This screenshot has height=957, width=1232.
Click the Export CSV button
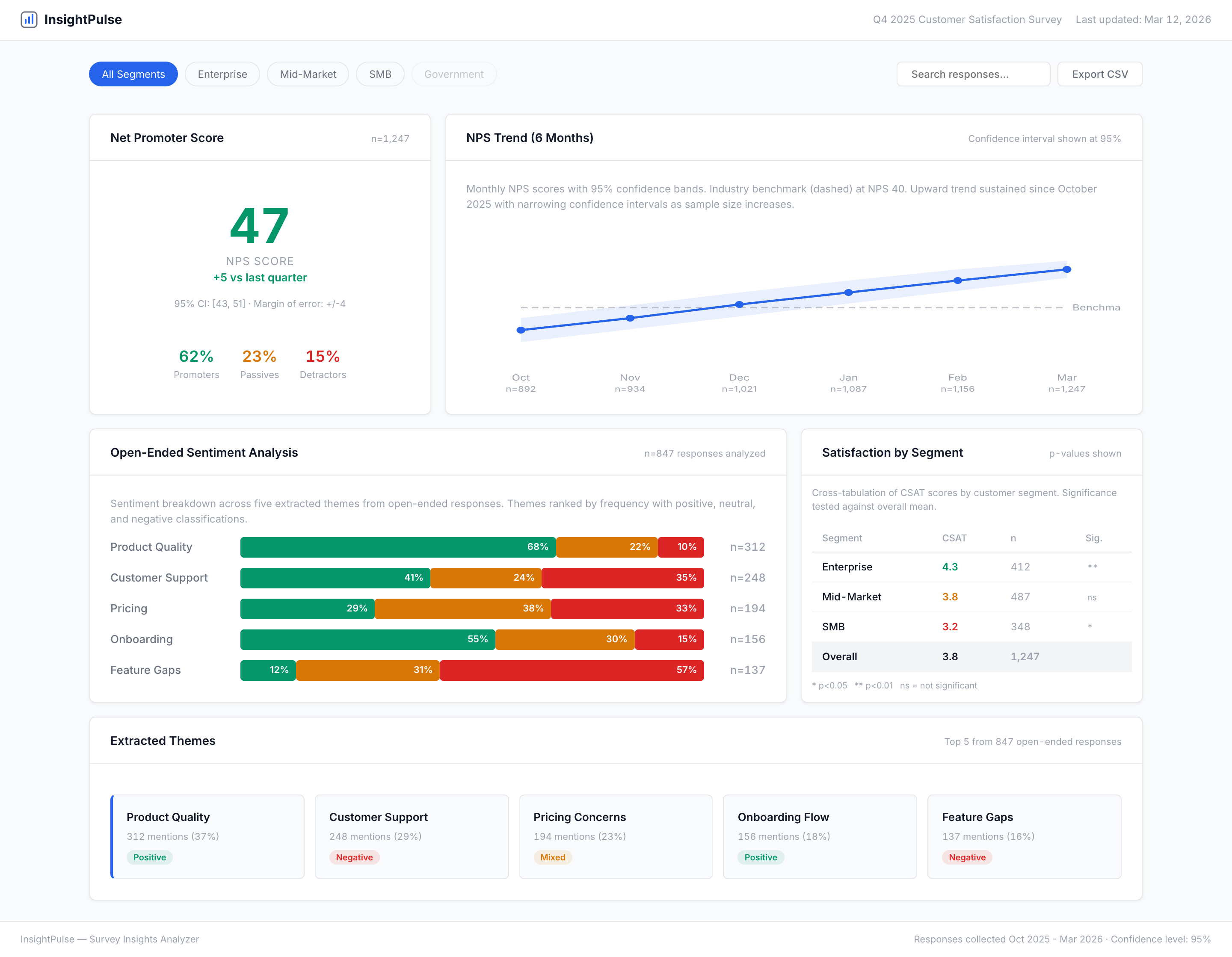(1099, 74)
